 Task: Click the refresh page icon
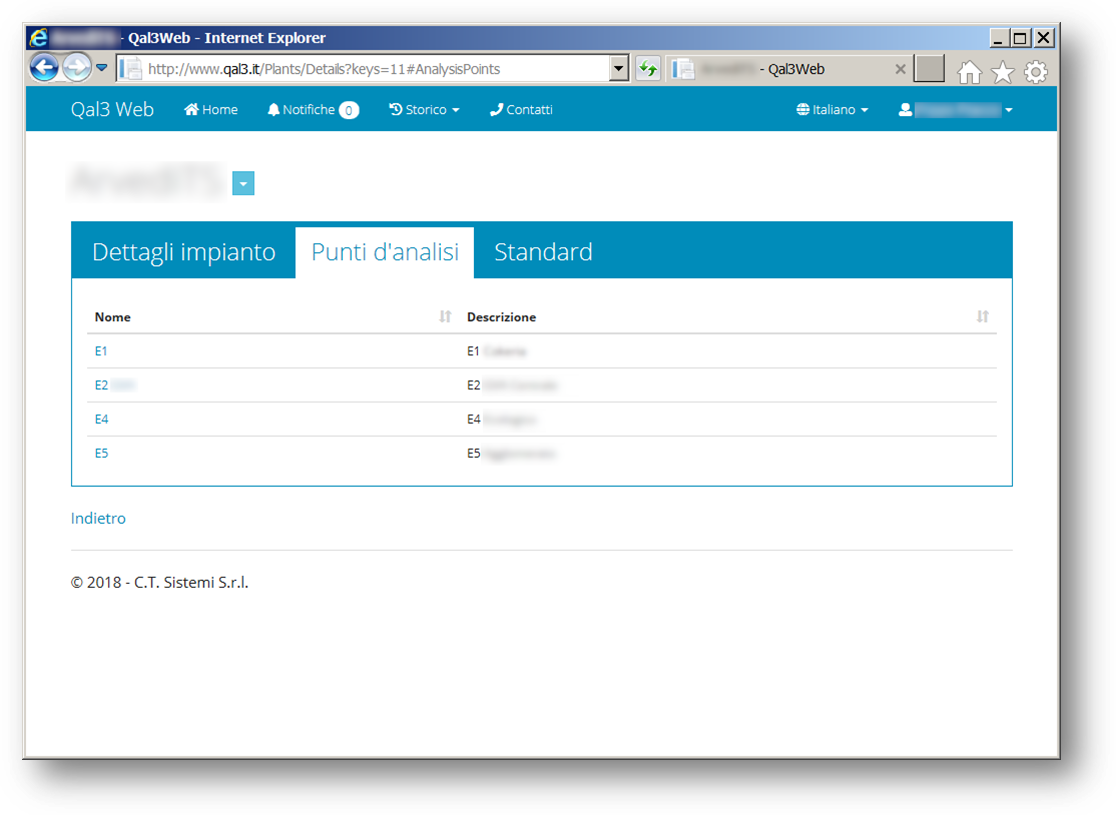click(648, 69)
